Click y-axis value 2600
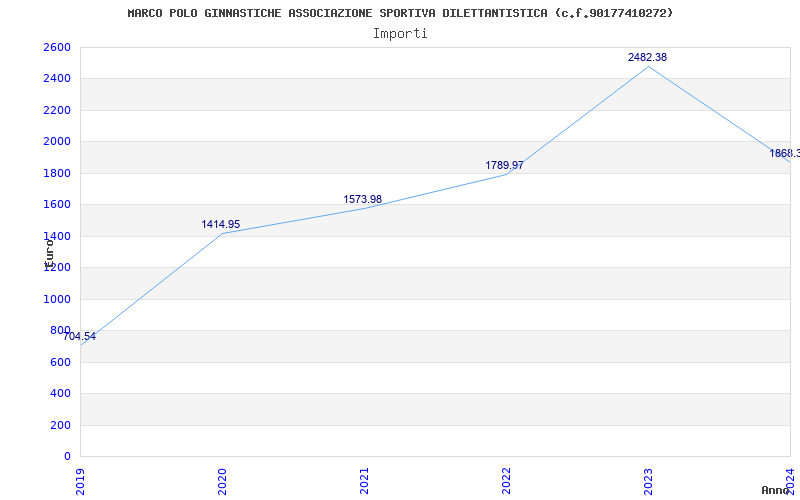Image resolution: width=800 pixels, height=500 pixels. coord(57,47)
